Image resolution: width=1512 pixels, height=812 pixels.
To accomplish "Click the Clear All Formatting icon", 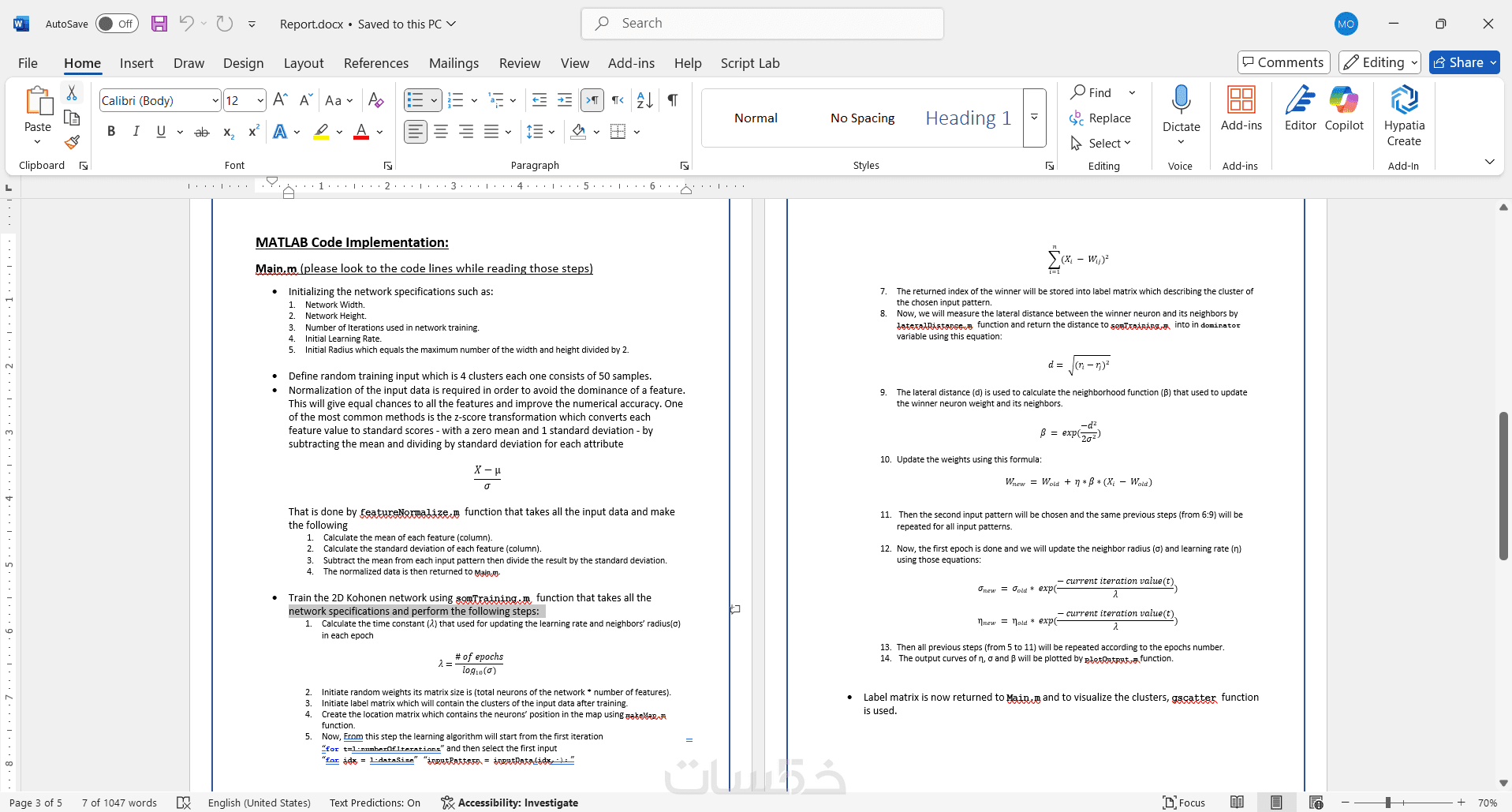I will pos(376,100).
